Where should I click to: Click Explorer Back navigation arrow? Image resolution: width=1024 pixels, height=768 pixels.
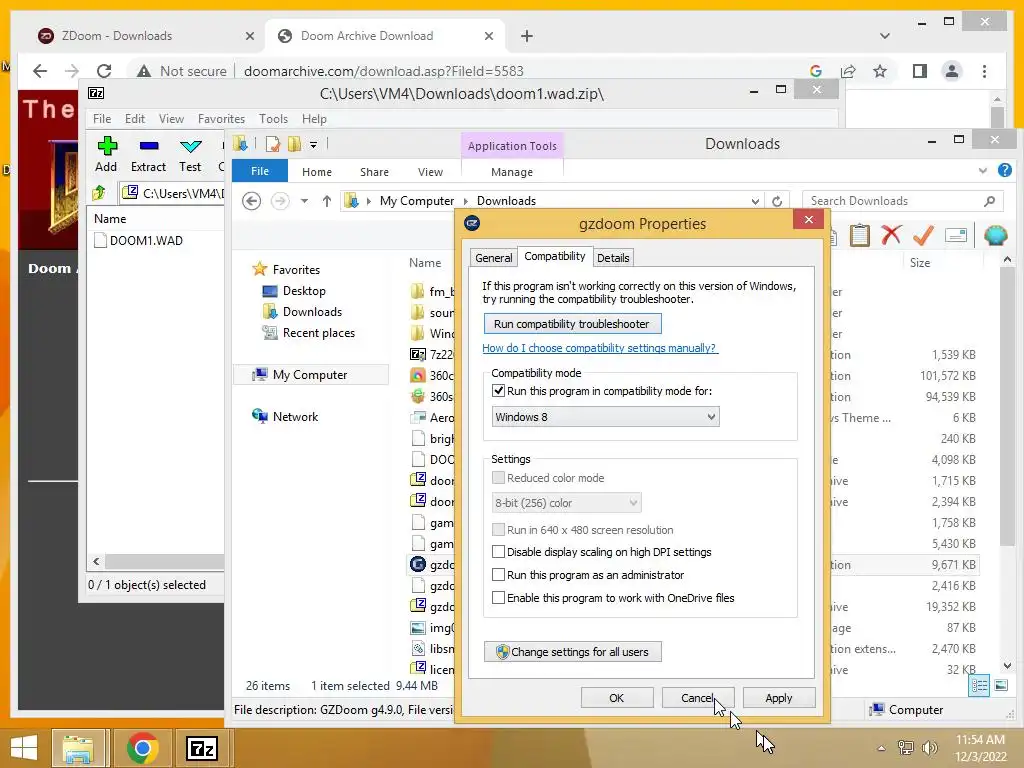coord(251,200)
